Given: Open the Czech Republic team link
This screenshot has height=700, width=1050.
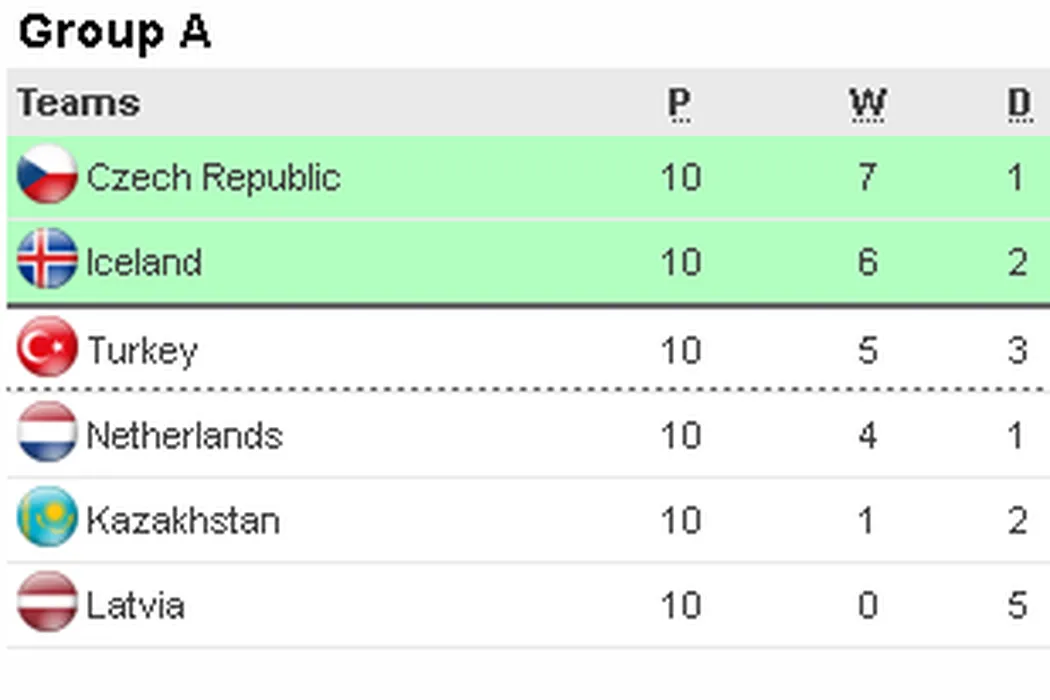Looking at the screenshot, I should tap(213, 177).
